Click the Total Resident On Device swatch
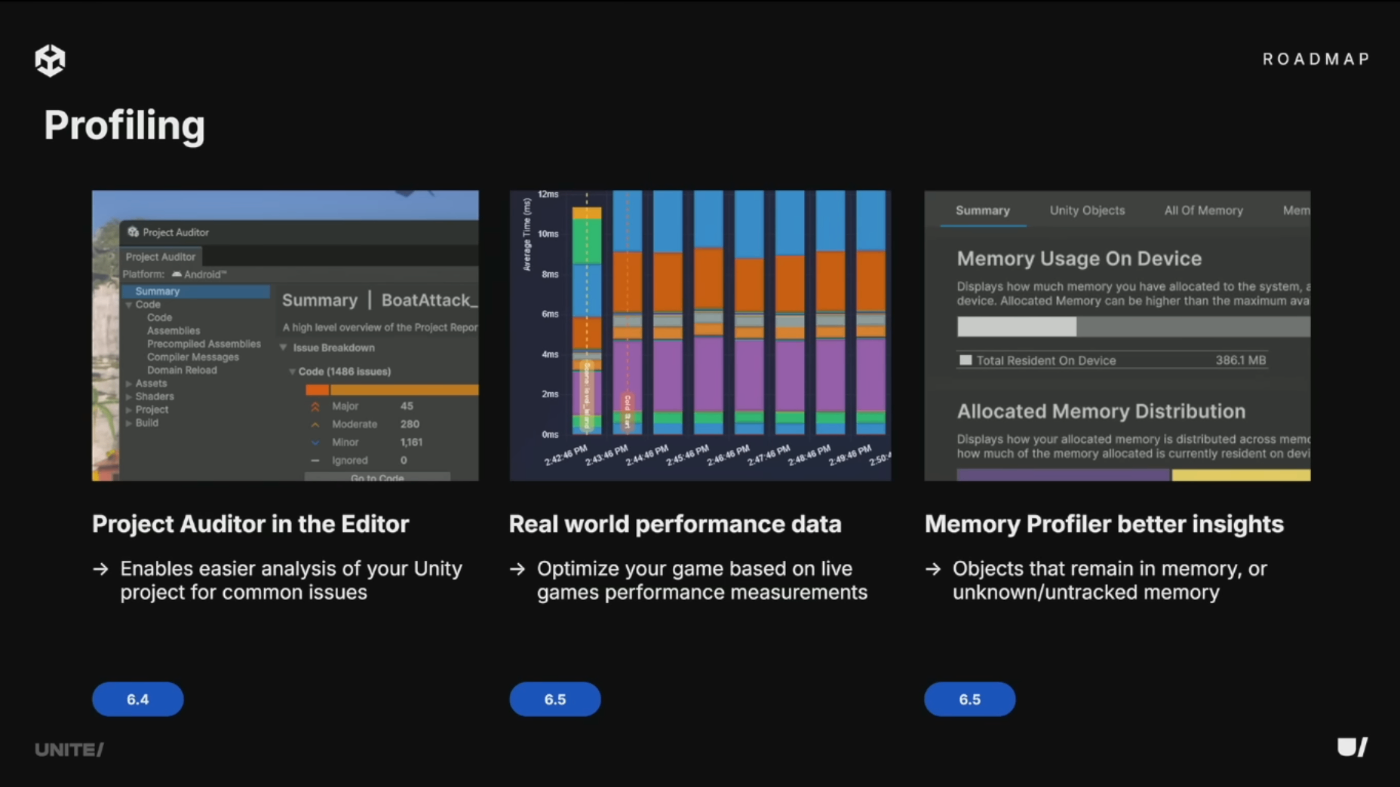The height and width of the screenshot is (787, 1400). (965, 360)
